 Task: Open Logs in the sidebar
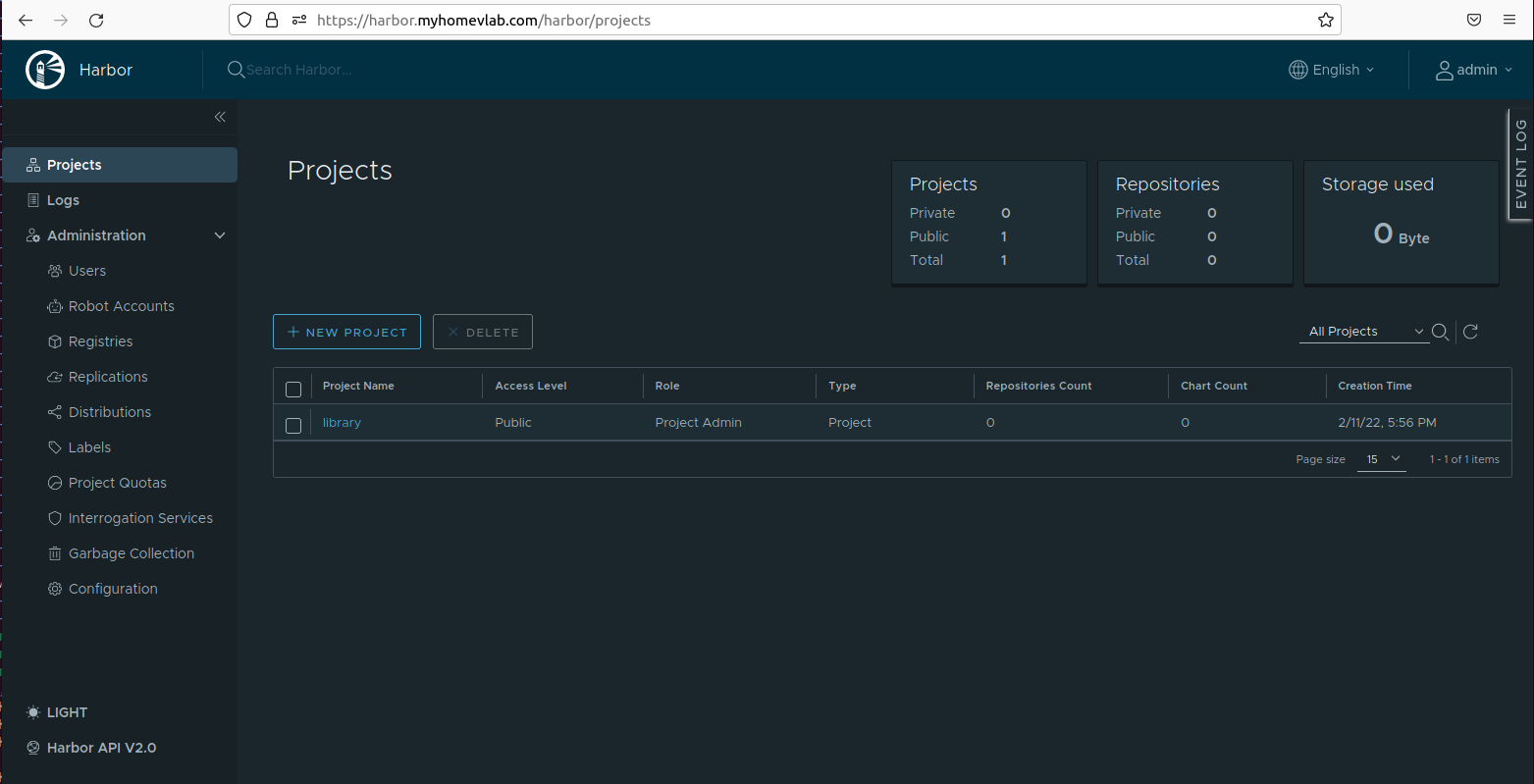click(63, 200)
